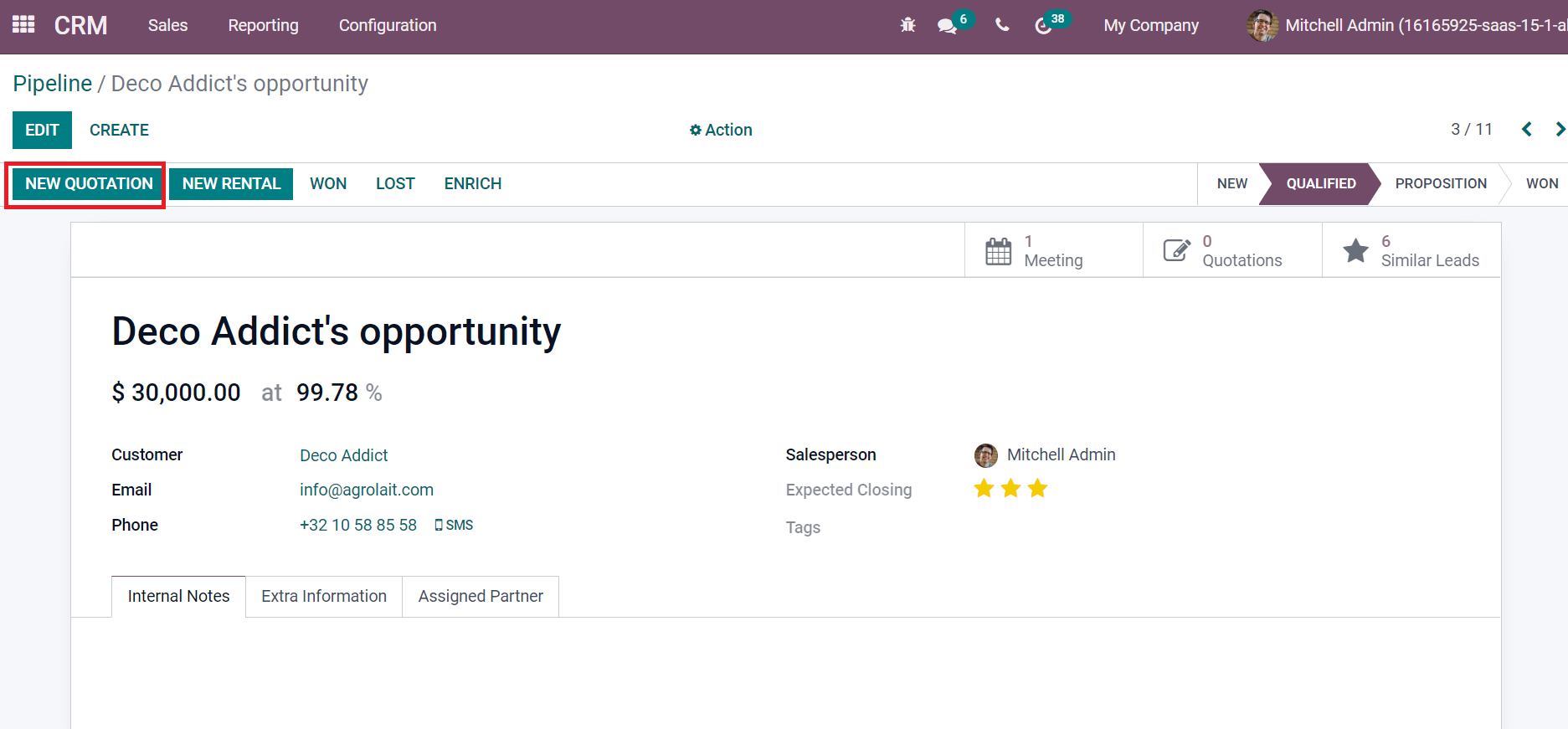Click the Mitchell Admin avatar in top bar
This screenshot has height=729, width=1568.
1262,25
